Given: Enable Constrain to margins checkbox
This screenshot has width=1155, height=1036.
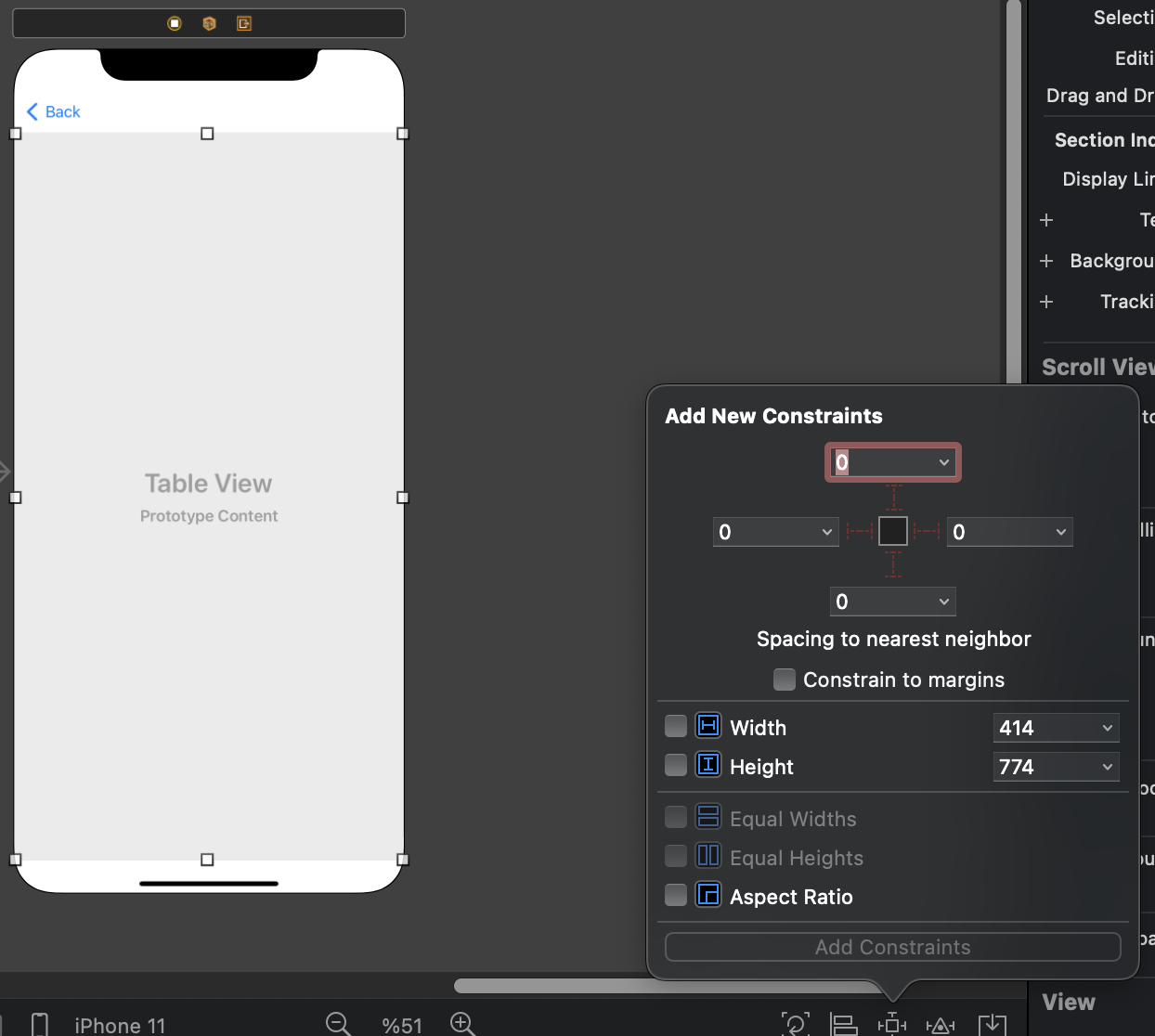Looking at the screenshot, I should click(785, 680).
